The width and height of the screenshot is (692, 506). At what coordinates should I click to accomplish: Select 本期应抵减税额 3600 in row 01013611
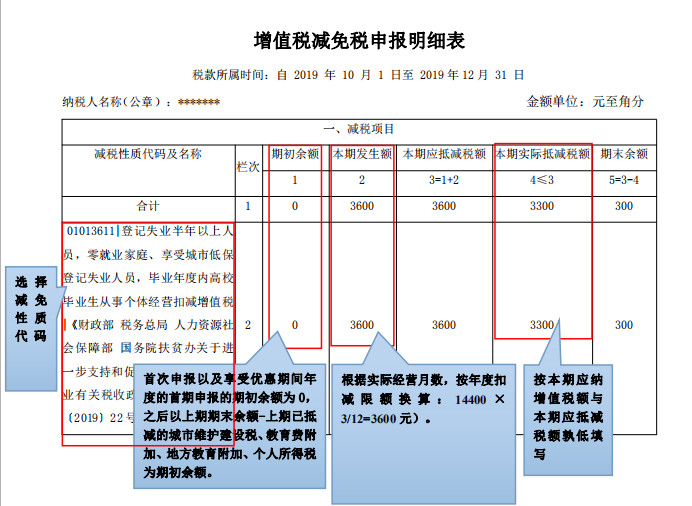[x=444, y=325]
